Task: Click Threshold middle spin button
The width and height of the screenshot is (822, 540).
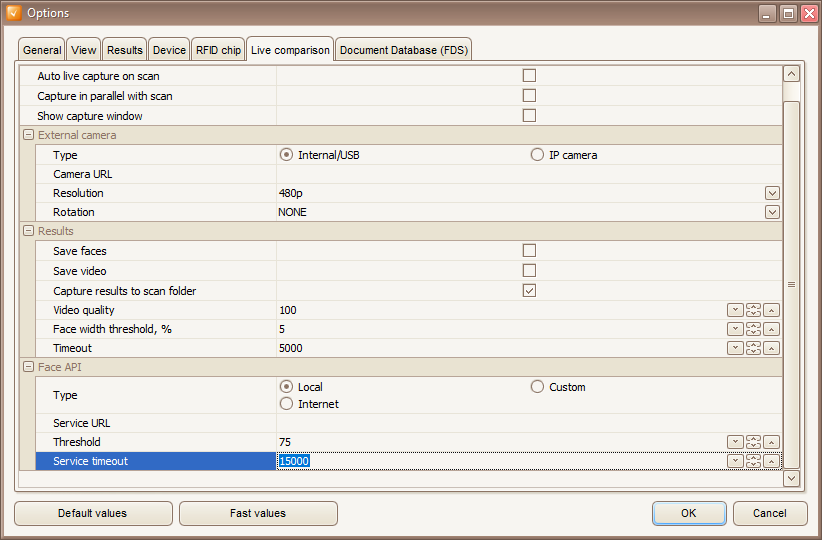Action: pos(753,442)
